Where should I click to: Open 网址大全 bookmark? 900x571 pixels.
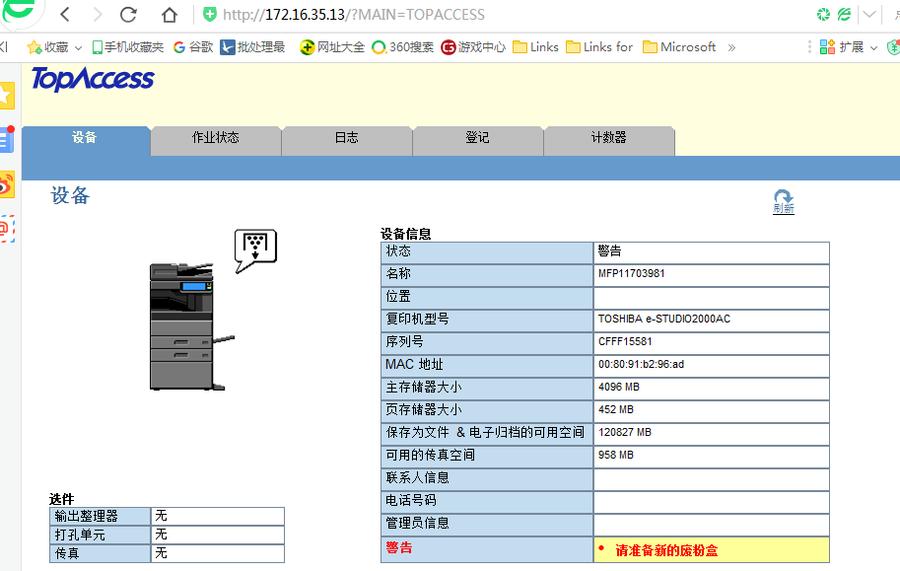point(332,47)
